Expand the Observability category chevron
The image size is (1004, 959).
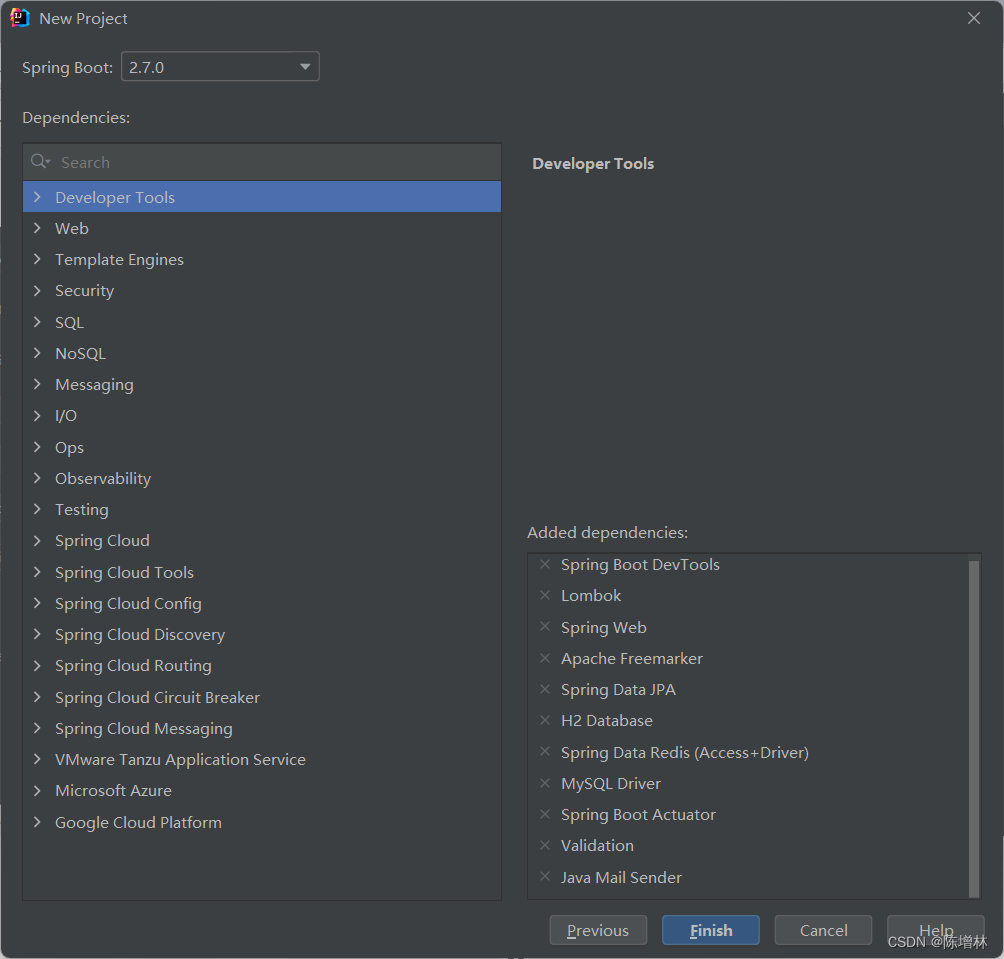click(x=37, y=478)
